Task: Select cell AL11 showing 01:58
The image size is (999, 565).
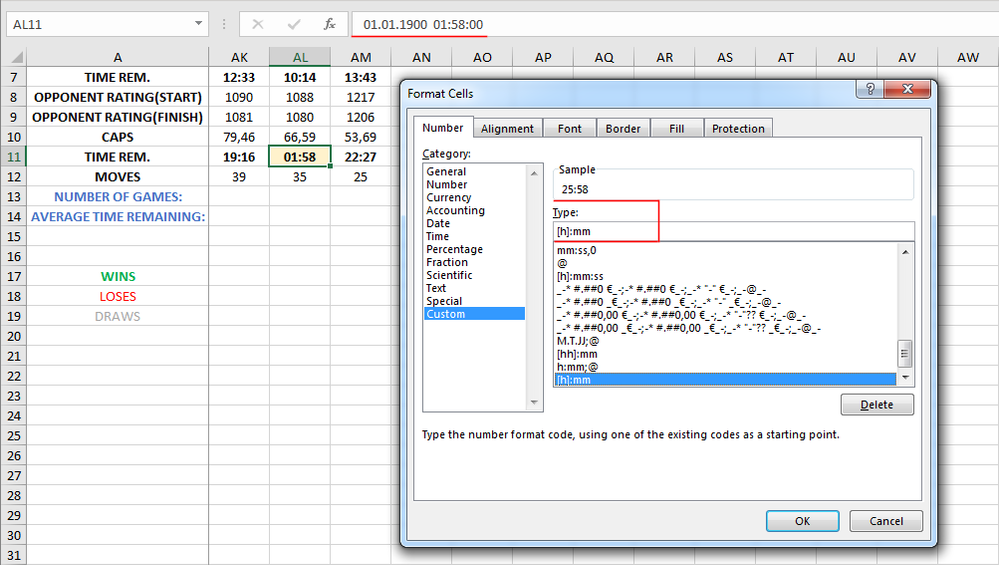Action: pos(299,157)
